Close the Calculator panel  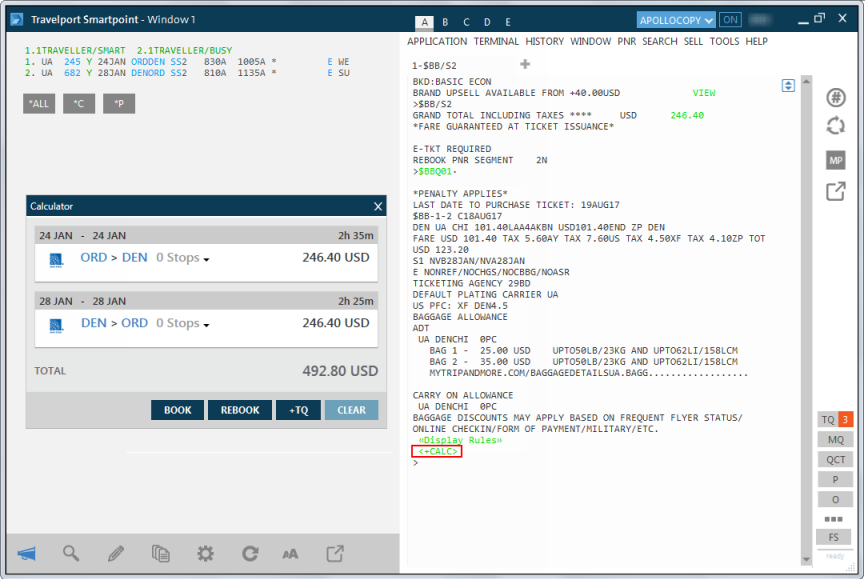tap(378, 206)
